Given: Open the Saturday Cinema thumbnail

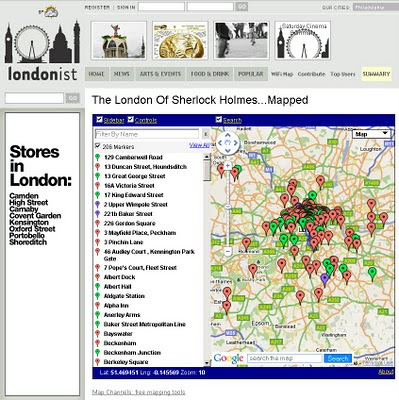Looking at the screenshot, I should 303,40.
